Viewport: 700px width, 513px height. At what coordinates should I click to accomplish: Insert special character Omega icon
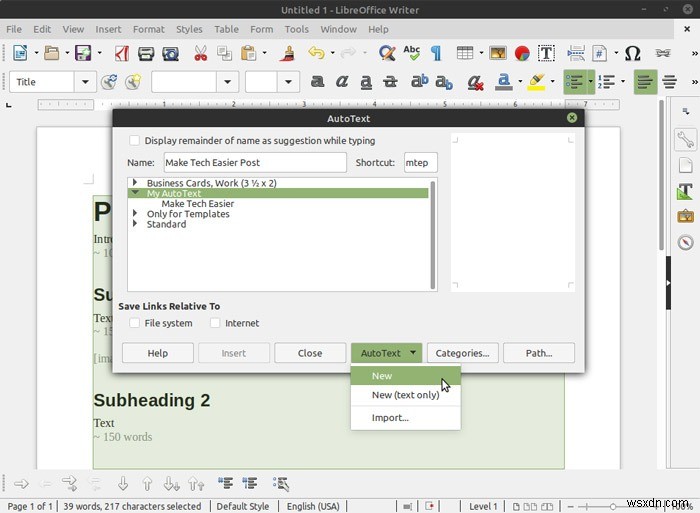coord(632,53)
